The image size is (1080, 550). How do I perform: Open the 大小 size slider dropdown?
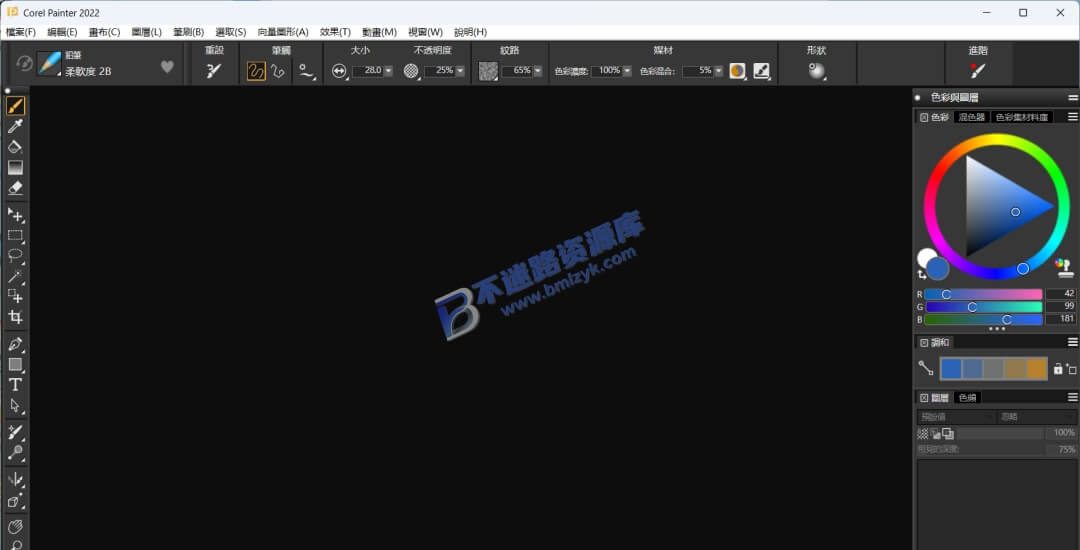[x=388, y=71]
